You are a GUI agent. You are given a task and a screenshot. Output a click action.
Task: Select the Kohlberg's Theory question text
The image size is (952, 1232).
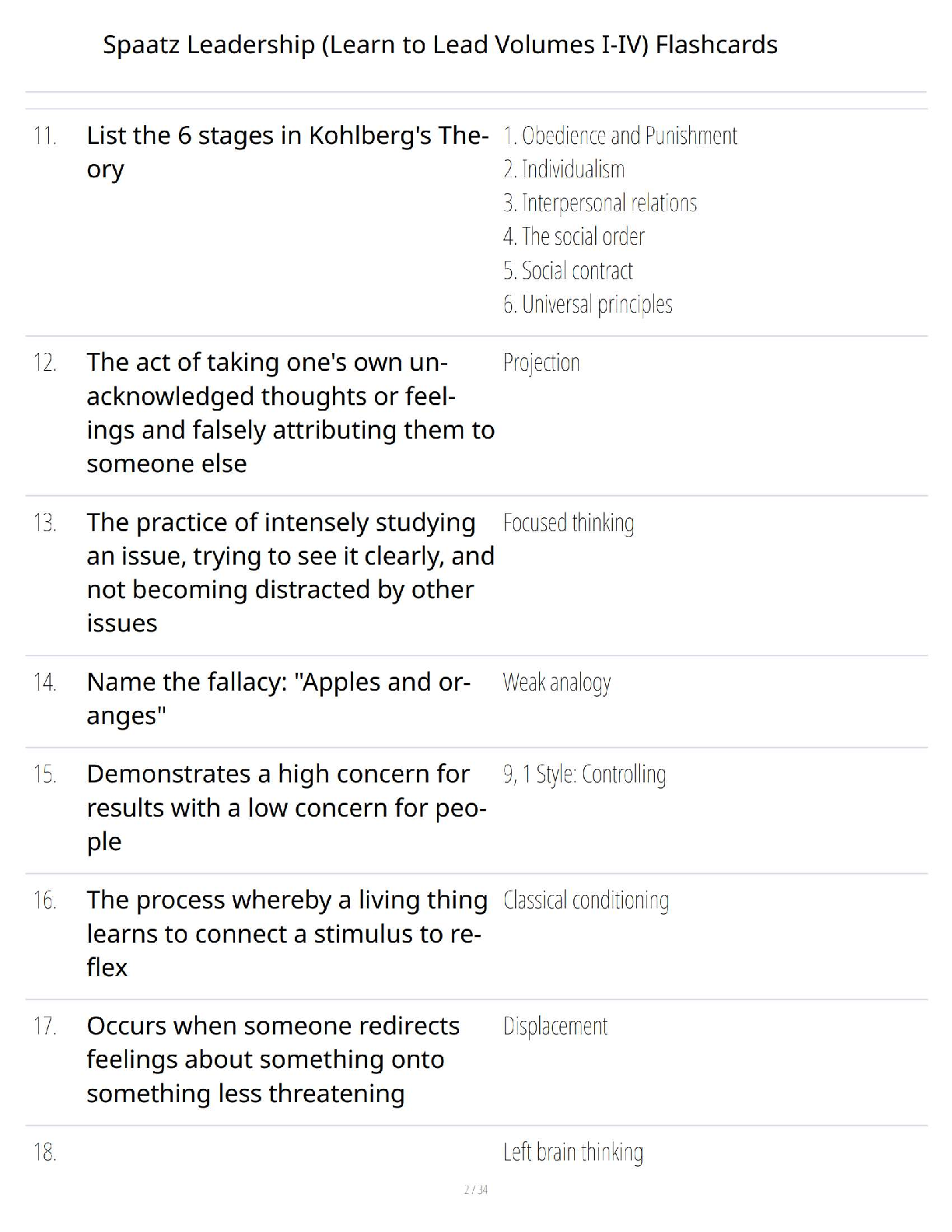coord(288,152)
